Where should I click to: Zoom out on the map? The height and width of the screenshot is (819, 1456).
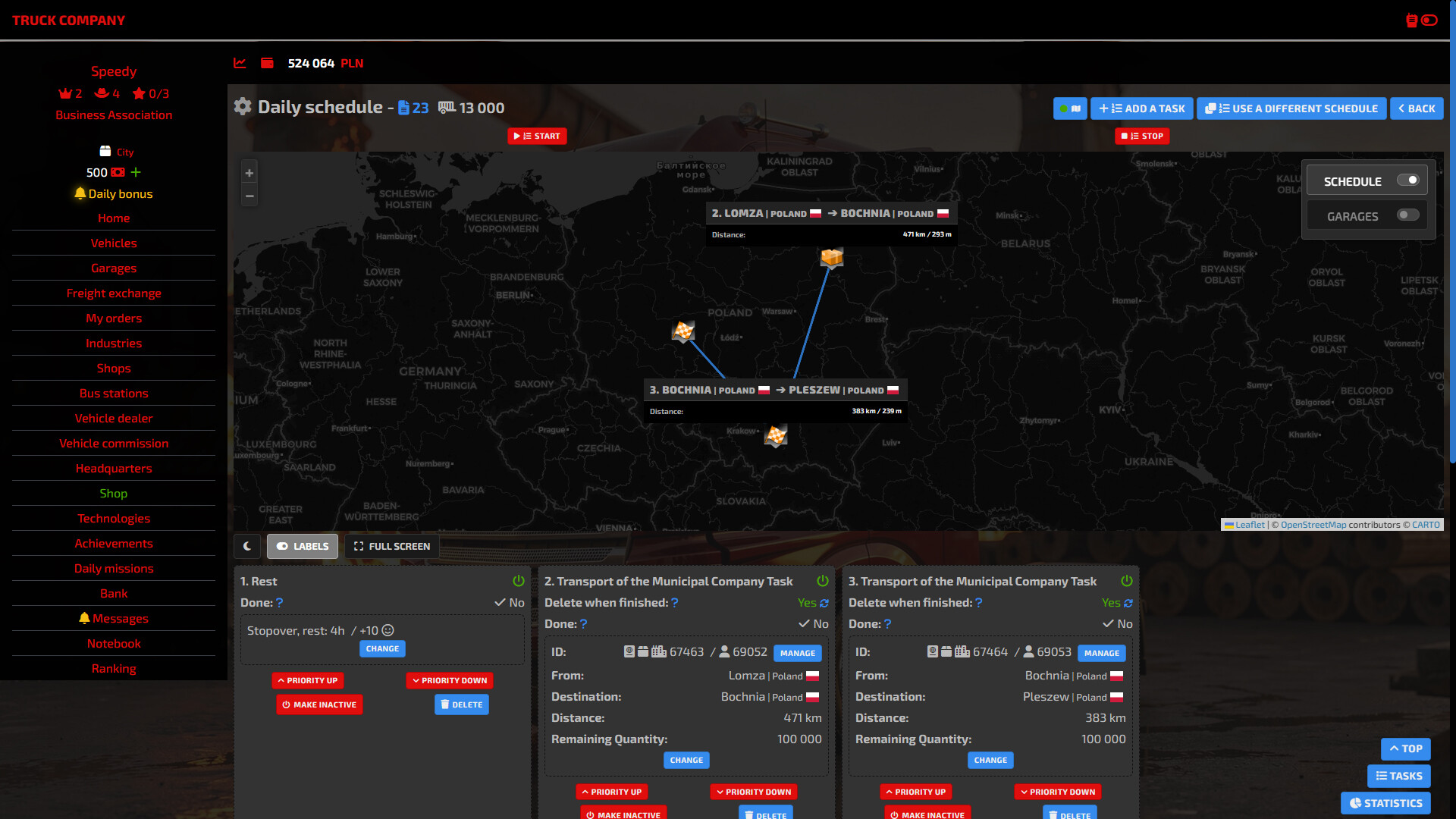[249, 196]
